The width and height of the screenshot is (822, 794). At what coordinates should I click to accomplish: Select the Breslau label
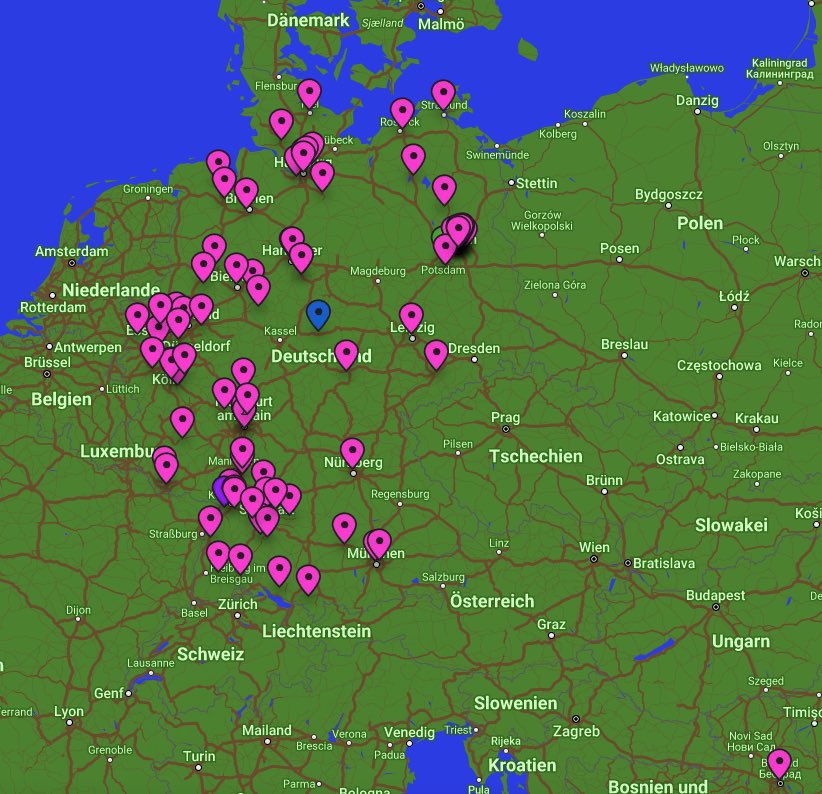(x=624, y=344)
